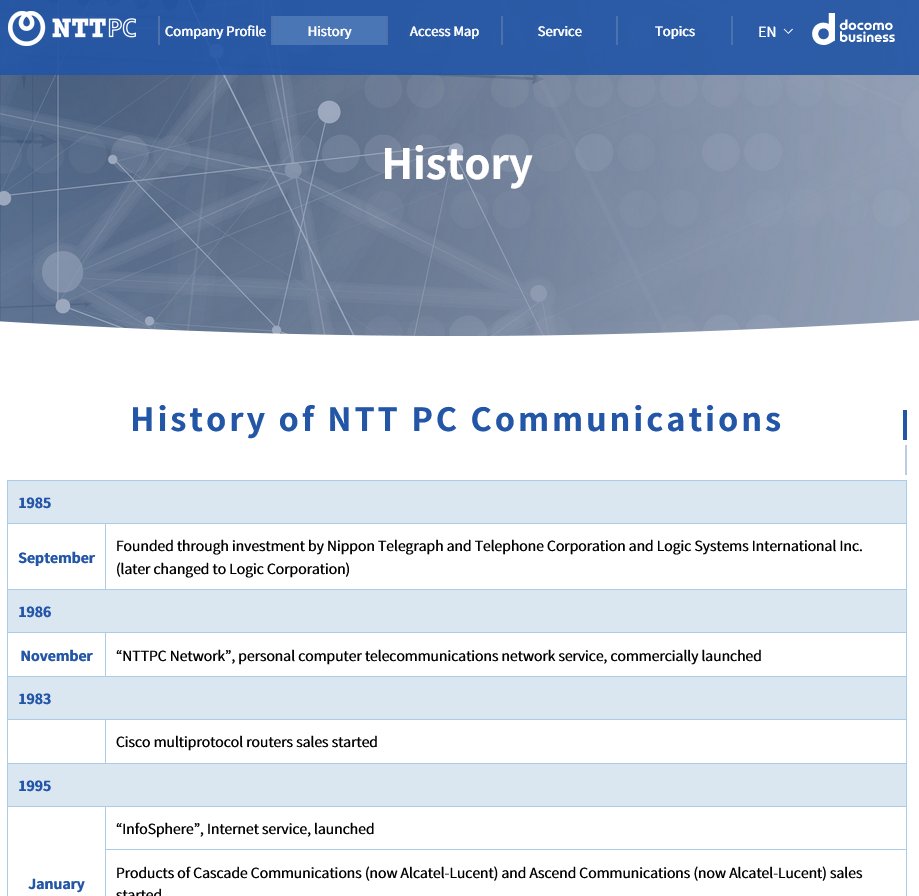This screenshot has width=919, height=896.
Task: Click the InfoSphere Internet service launched entry
Action: [506, 828]
